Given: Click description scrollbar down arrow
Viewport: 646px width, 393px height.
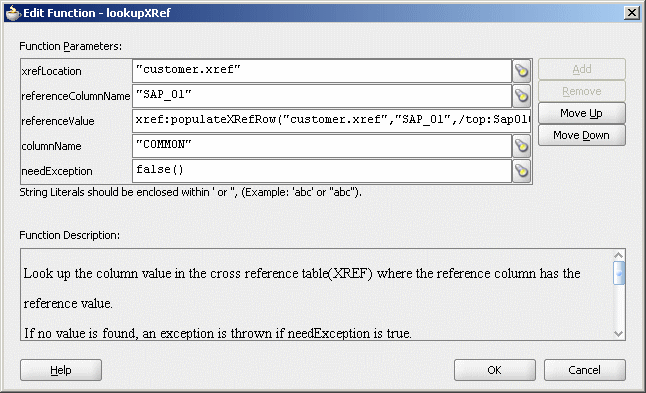Looking at the screenshot, I should 618,334.
